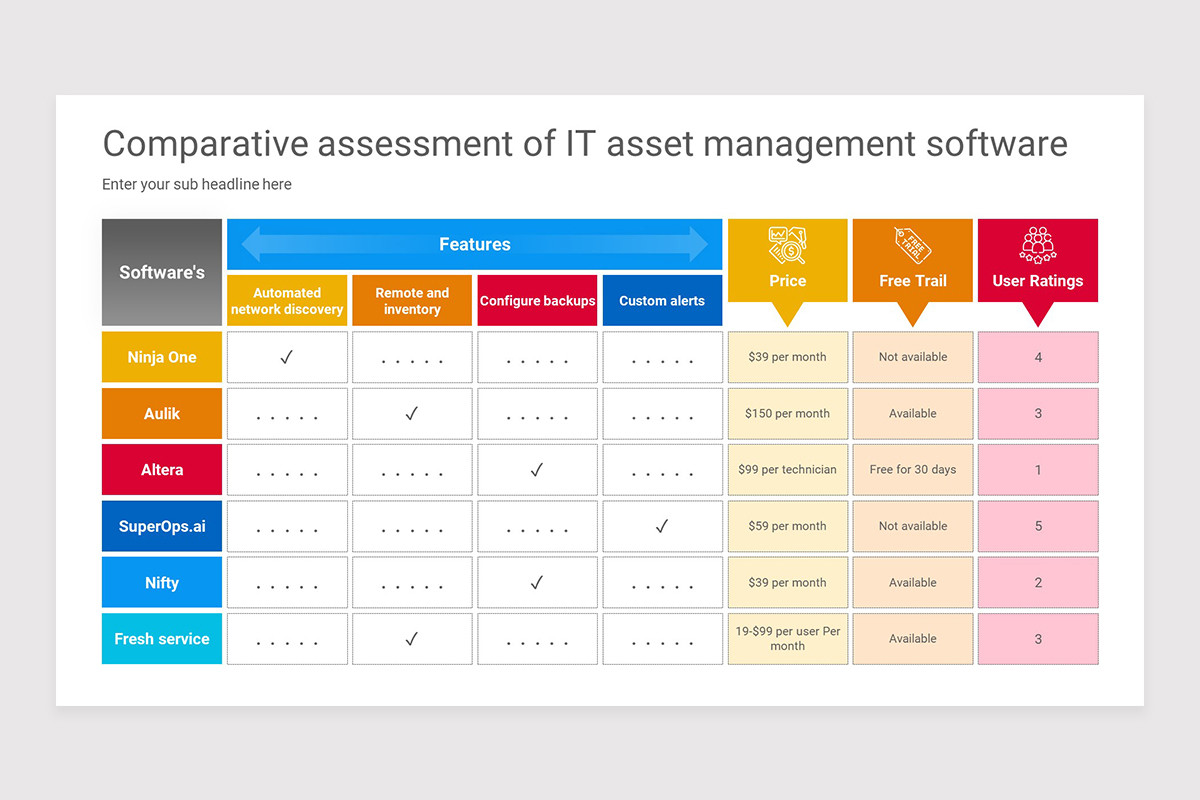Click Fresh service remote and inventory checkmark
Image resolution: width=1200 pixels, height=800 pixels.
411,638
